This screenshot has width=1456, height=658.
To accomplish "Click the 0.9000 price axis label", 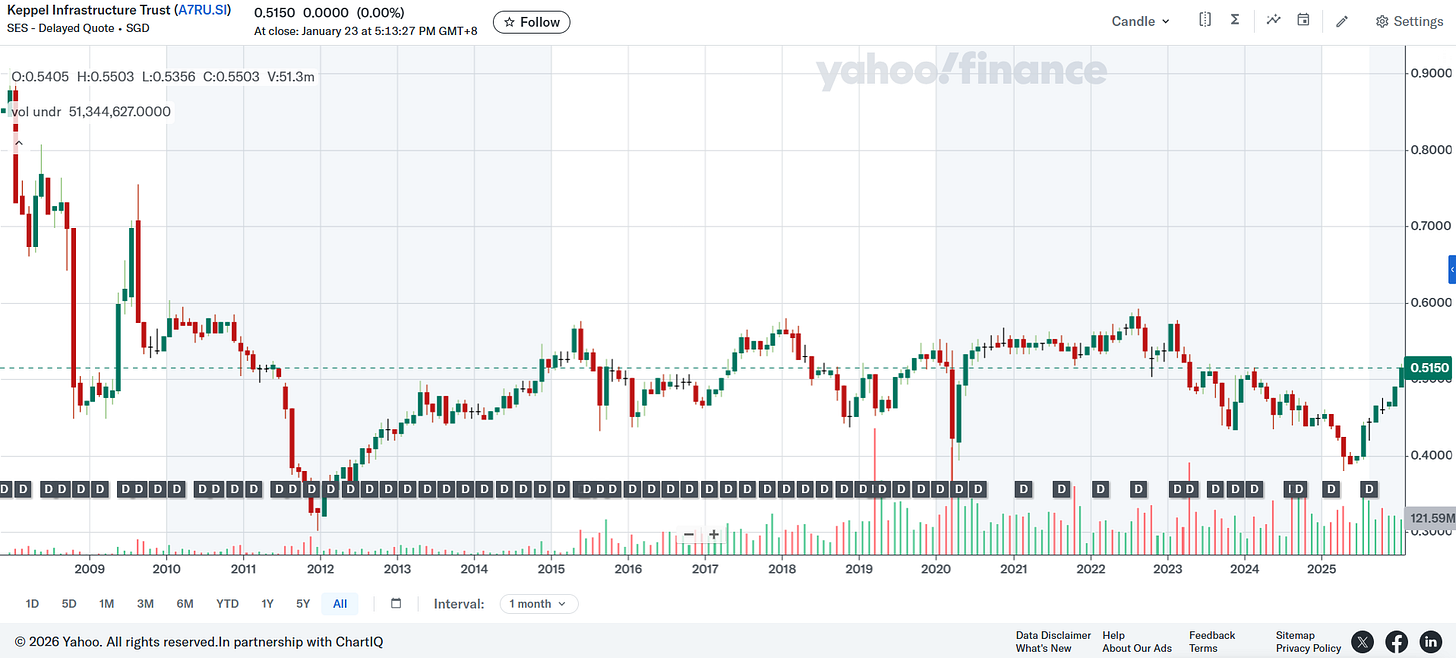I will (x=1431, y=73).
